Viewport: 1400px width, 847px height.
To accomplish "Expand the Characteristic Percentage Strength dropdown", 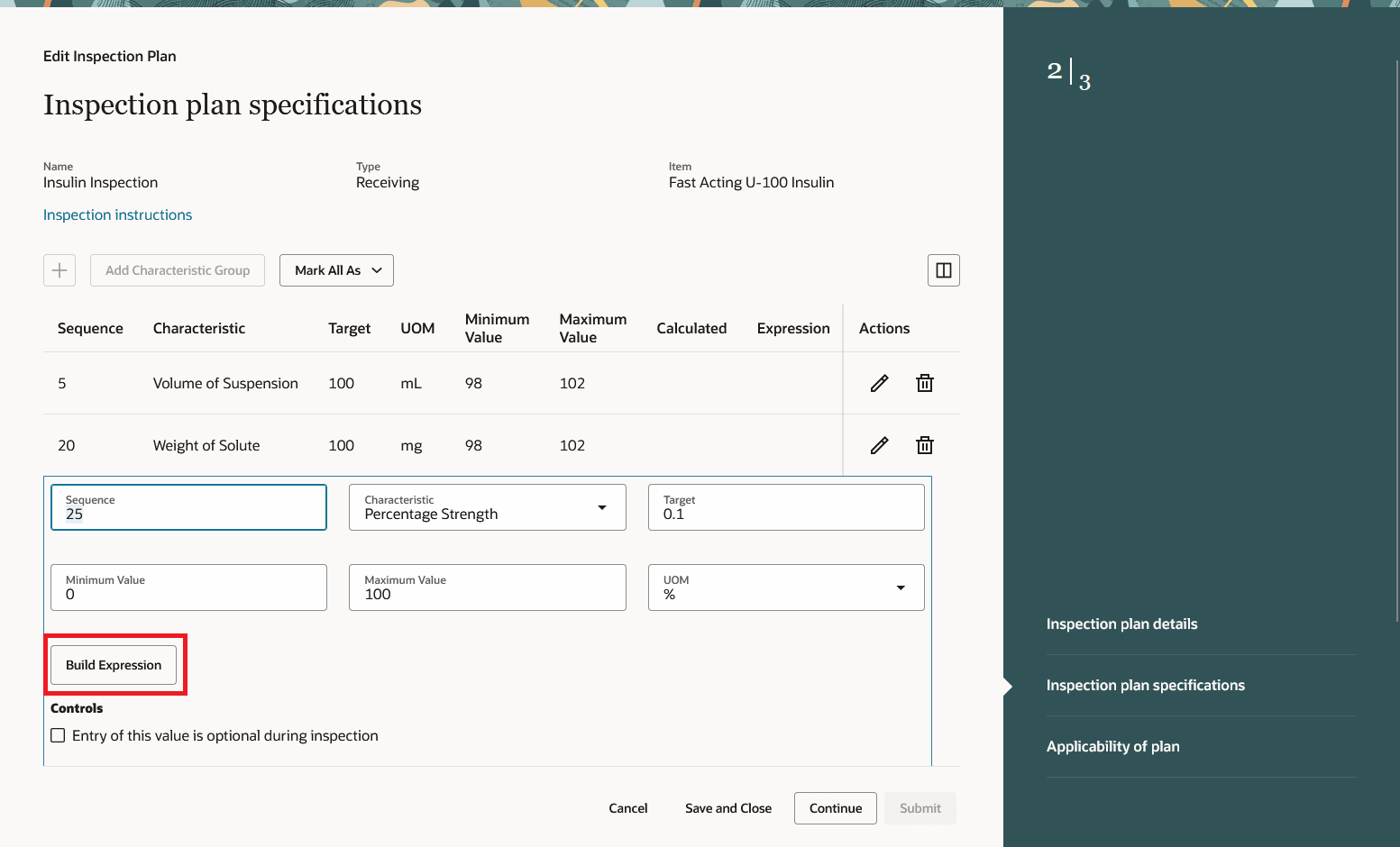I will pyautogui.click(x=602, y=507).
